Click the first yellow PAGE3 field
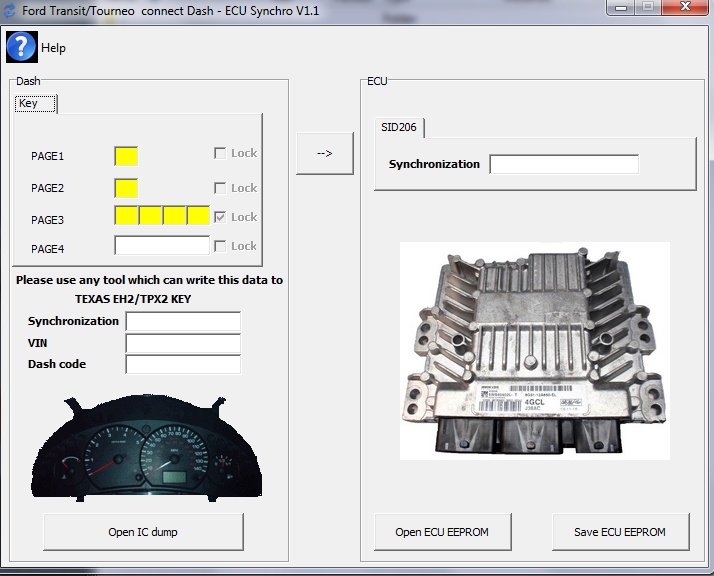This screenshot has width=714, height=576. pos(126,215)
